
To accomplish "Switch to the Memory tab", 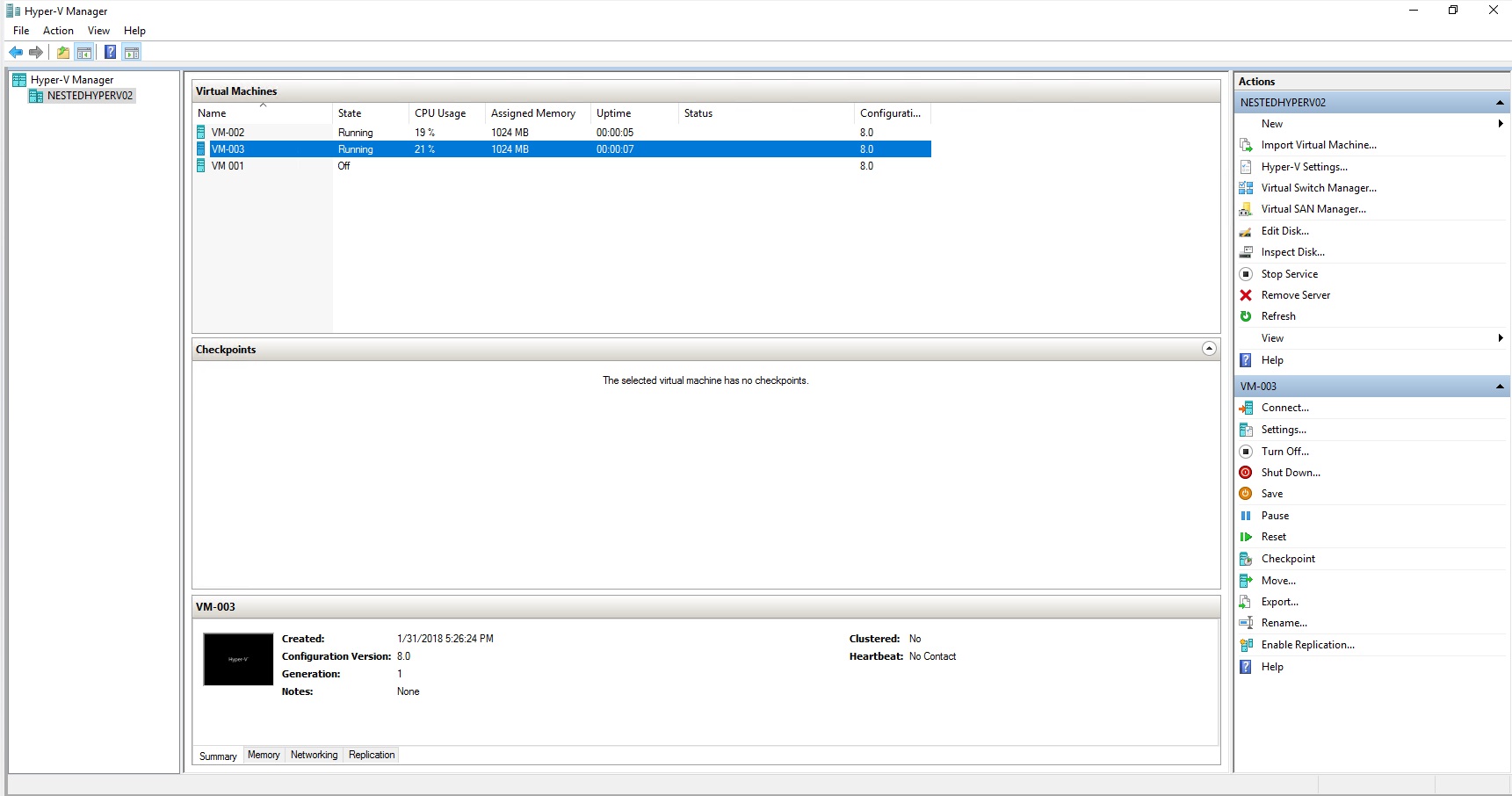I will (264, 755).
